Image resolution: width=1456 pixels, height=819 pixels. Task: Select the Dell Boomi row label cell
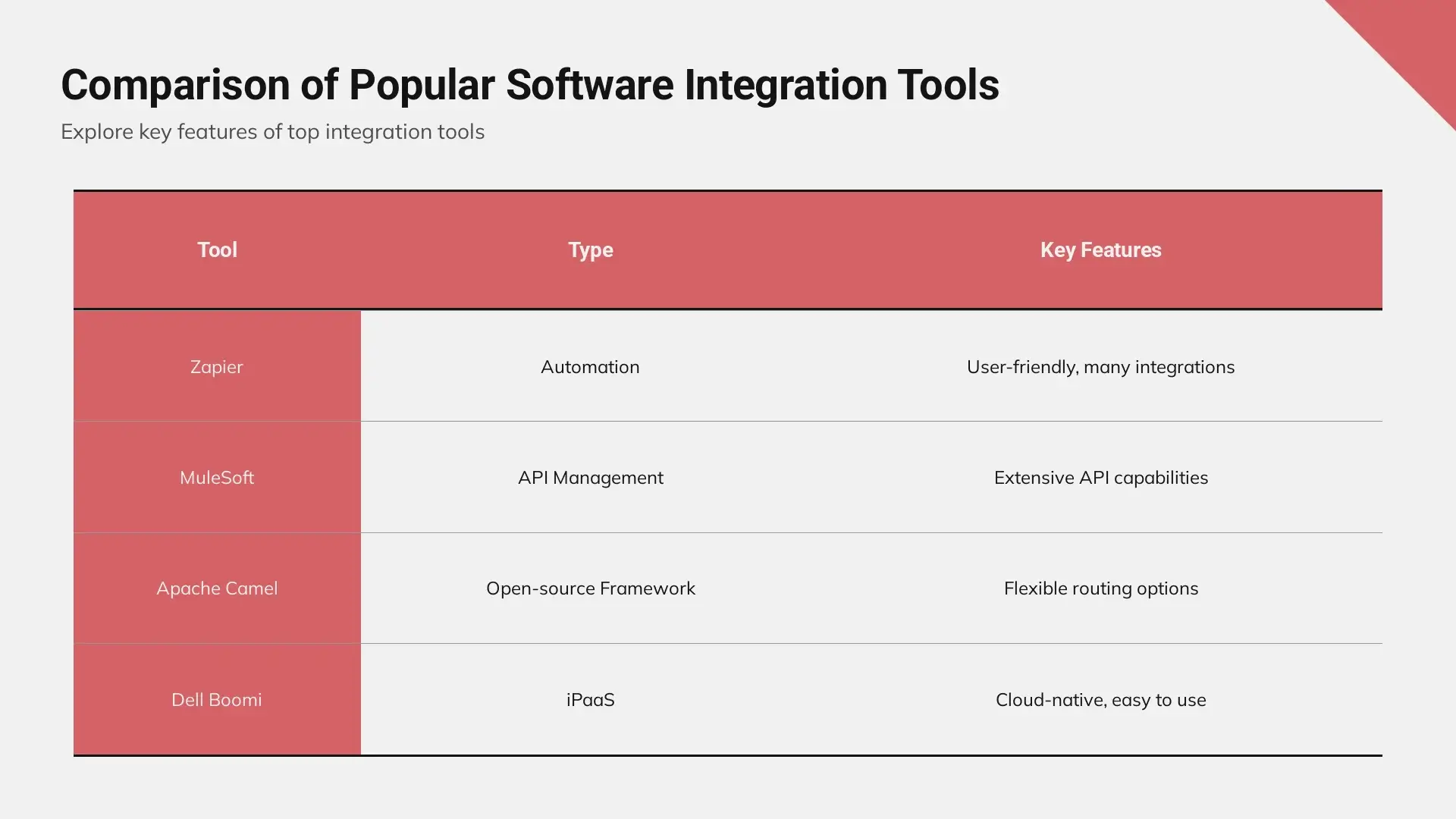tap(217, 700)
